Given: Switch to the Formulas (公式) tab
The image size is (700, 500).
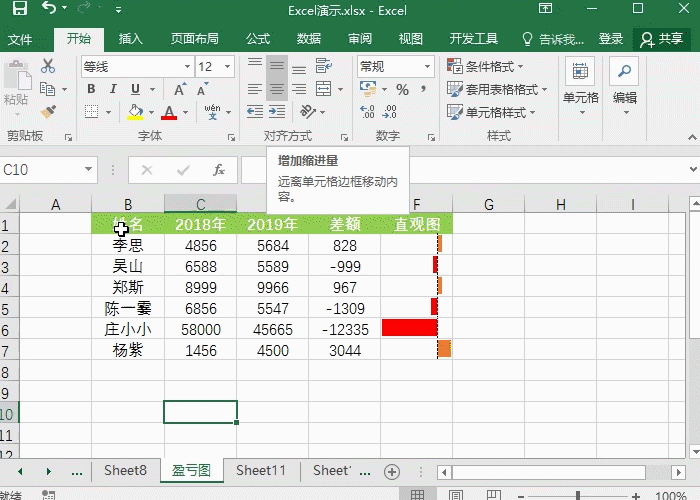Looking at the screenshot, I should tap(258, 39).
